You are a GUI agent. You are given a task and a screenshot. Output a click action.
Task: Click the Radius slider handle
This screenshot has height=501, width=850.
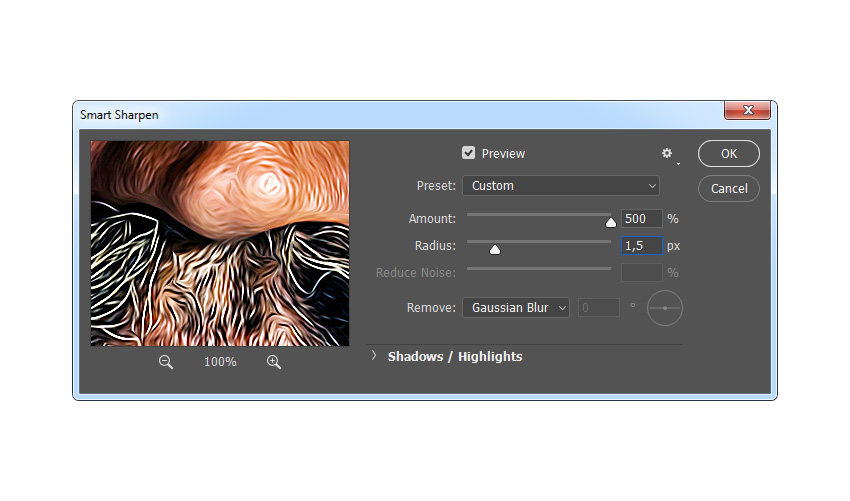(x=495, y=249)
